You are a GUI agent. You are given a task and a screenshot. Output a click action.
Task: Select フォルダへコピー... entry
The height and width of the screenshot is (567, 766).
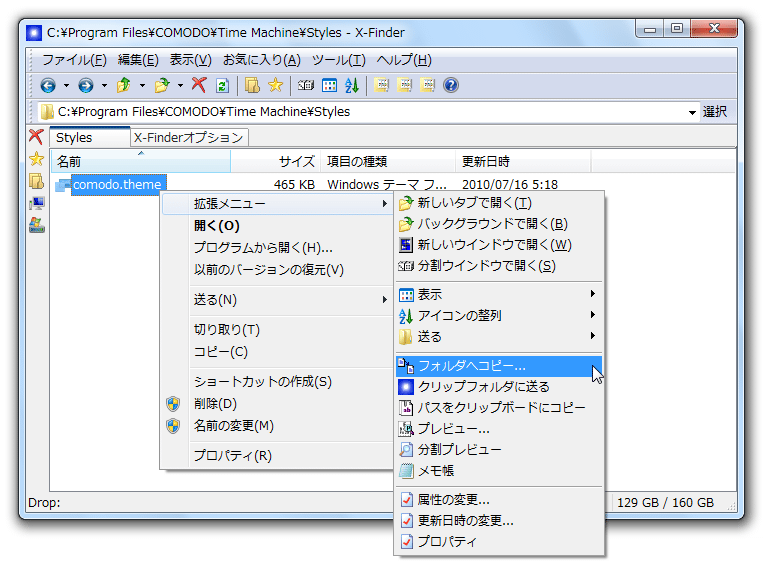(x=498, y=366)
